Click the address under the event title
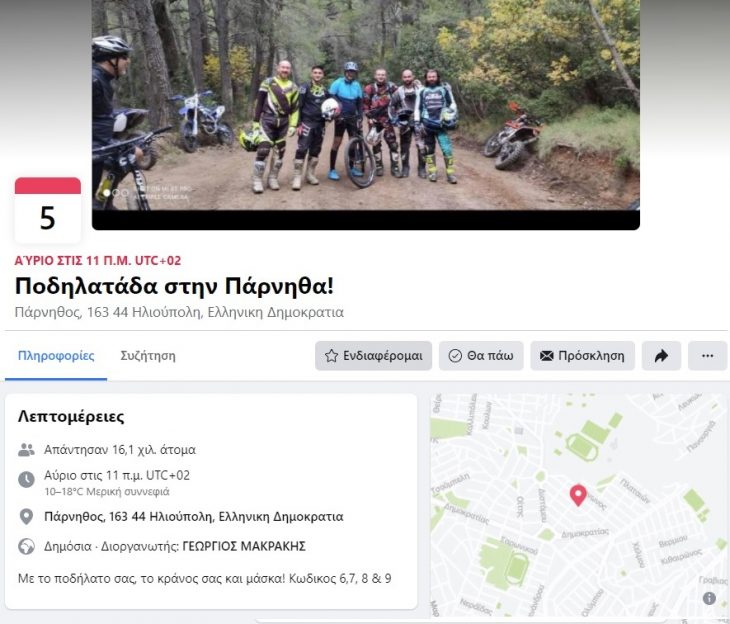Image resolution: width=730 pixels, height=624 pixels. (x=179, y=312)
